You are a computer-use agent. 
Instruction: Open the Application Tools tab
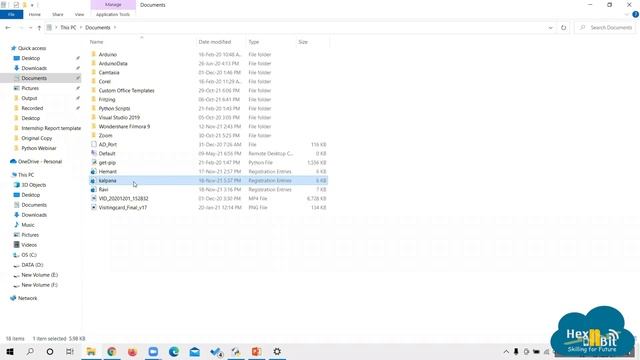[x=113, y=14]
